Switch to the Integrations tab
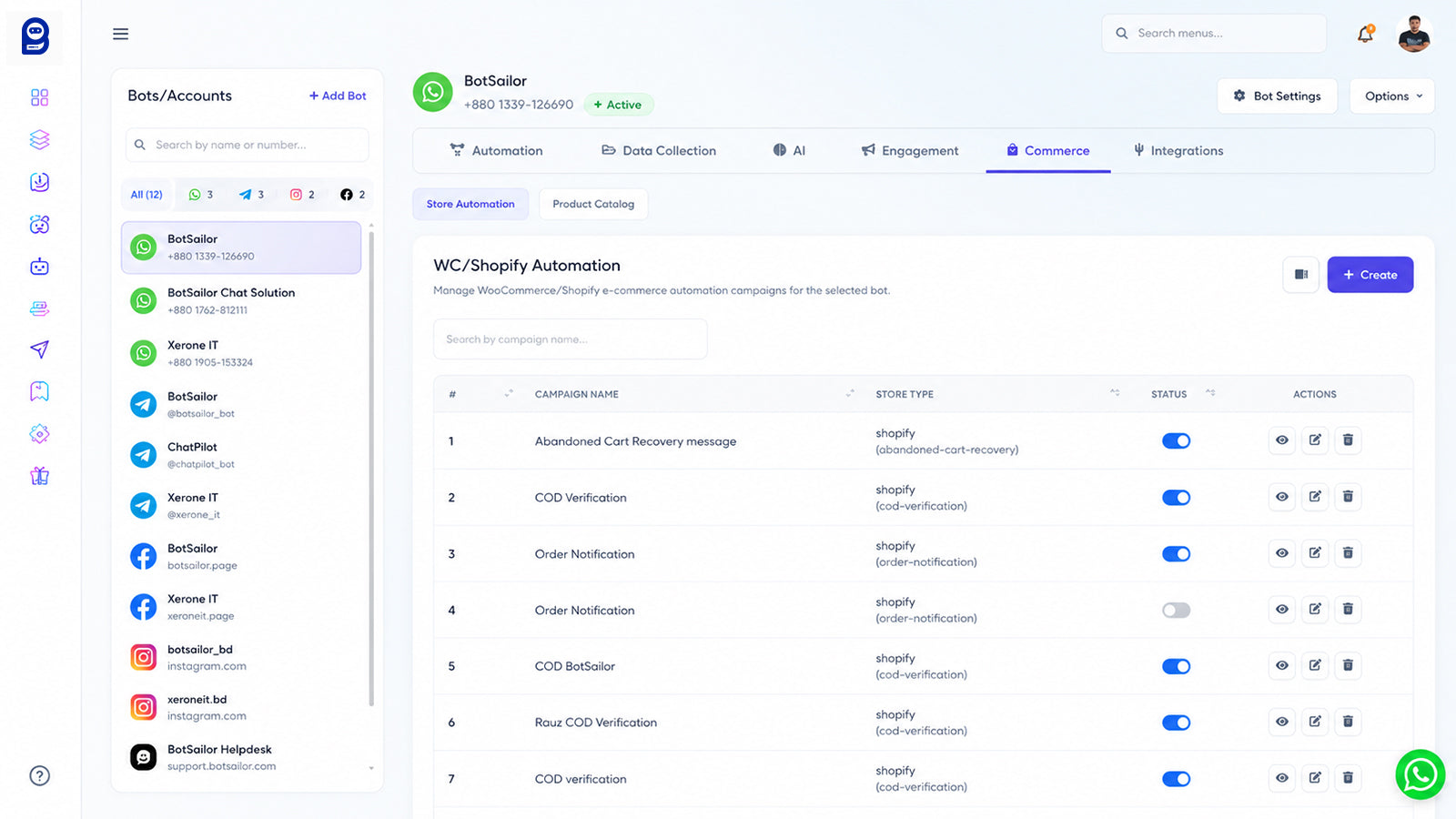The height and width of the screenshot is (819, 1456). click(x=1178, y=151)
